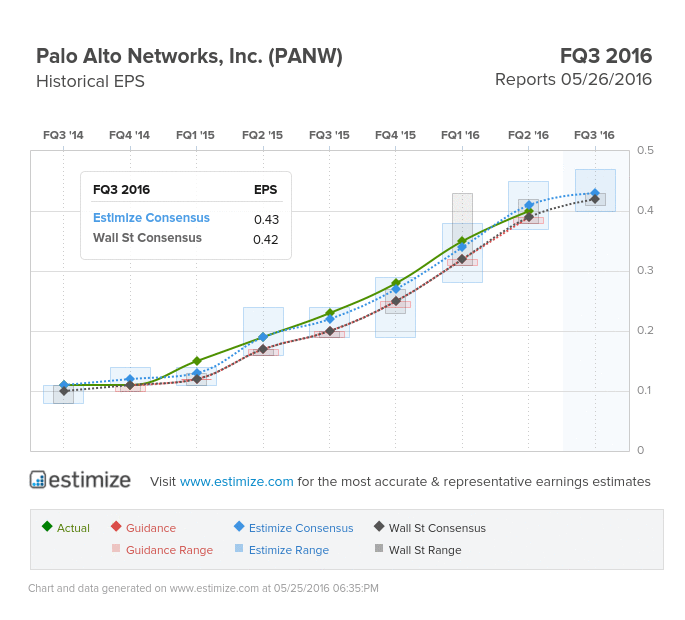Select the Guidance Range legend label

(170, 550)
